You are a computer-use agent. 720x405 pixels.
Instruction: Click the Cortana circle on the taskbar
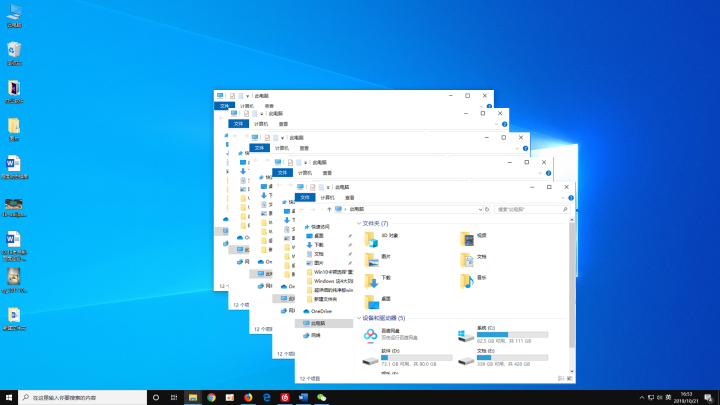(x=156, y=398)
